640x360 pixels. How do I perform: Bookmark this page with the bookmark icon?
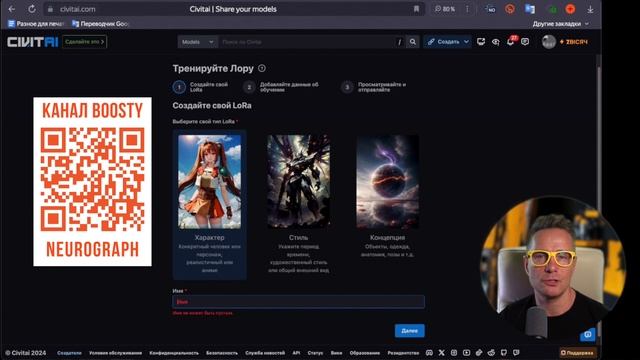pyautogui.click(x=416, y=9)
